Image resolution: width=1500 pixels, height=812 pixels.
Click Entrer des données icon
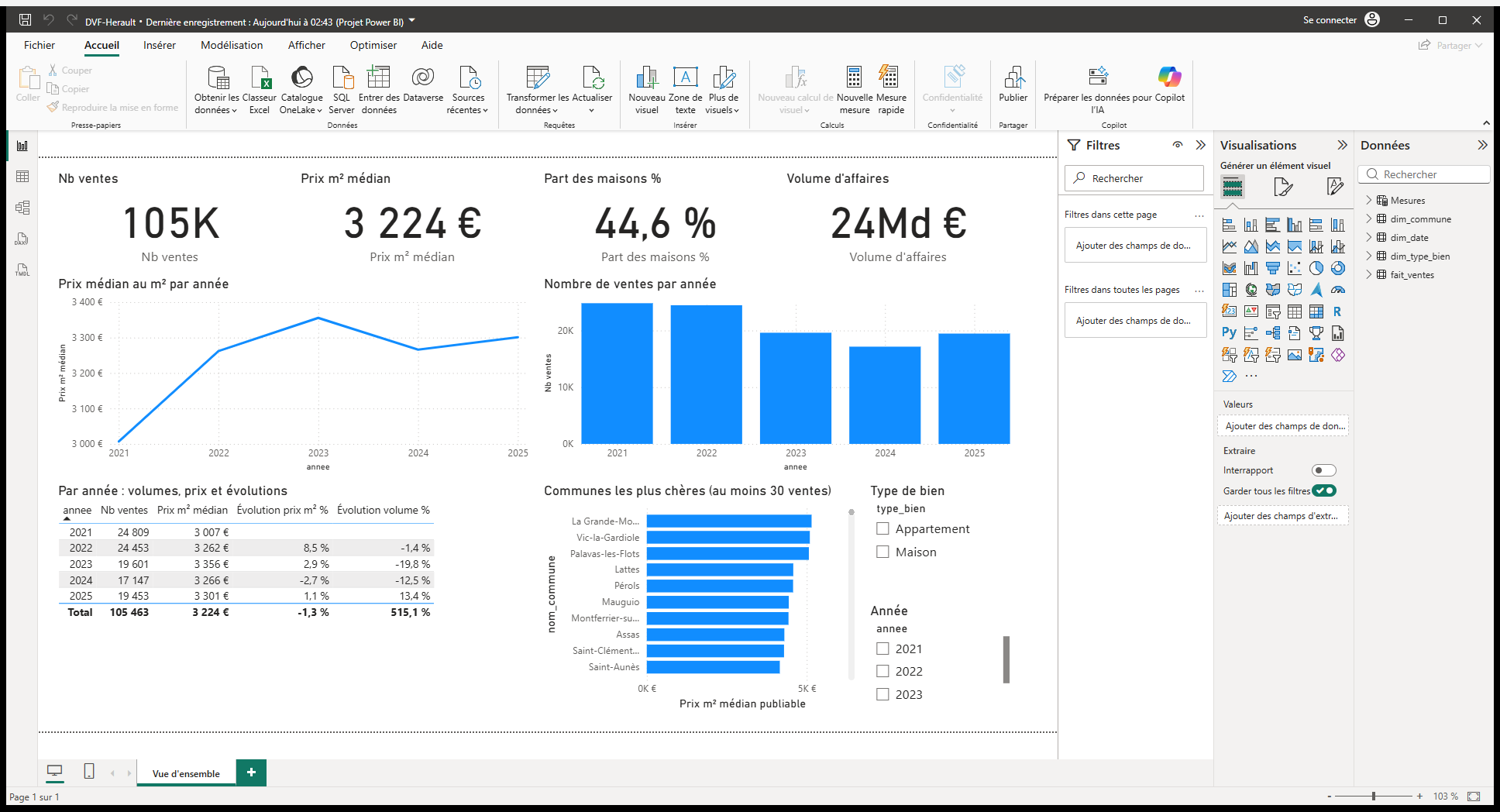click(379, 90)
